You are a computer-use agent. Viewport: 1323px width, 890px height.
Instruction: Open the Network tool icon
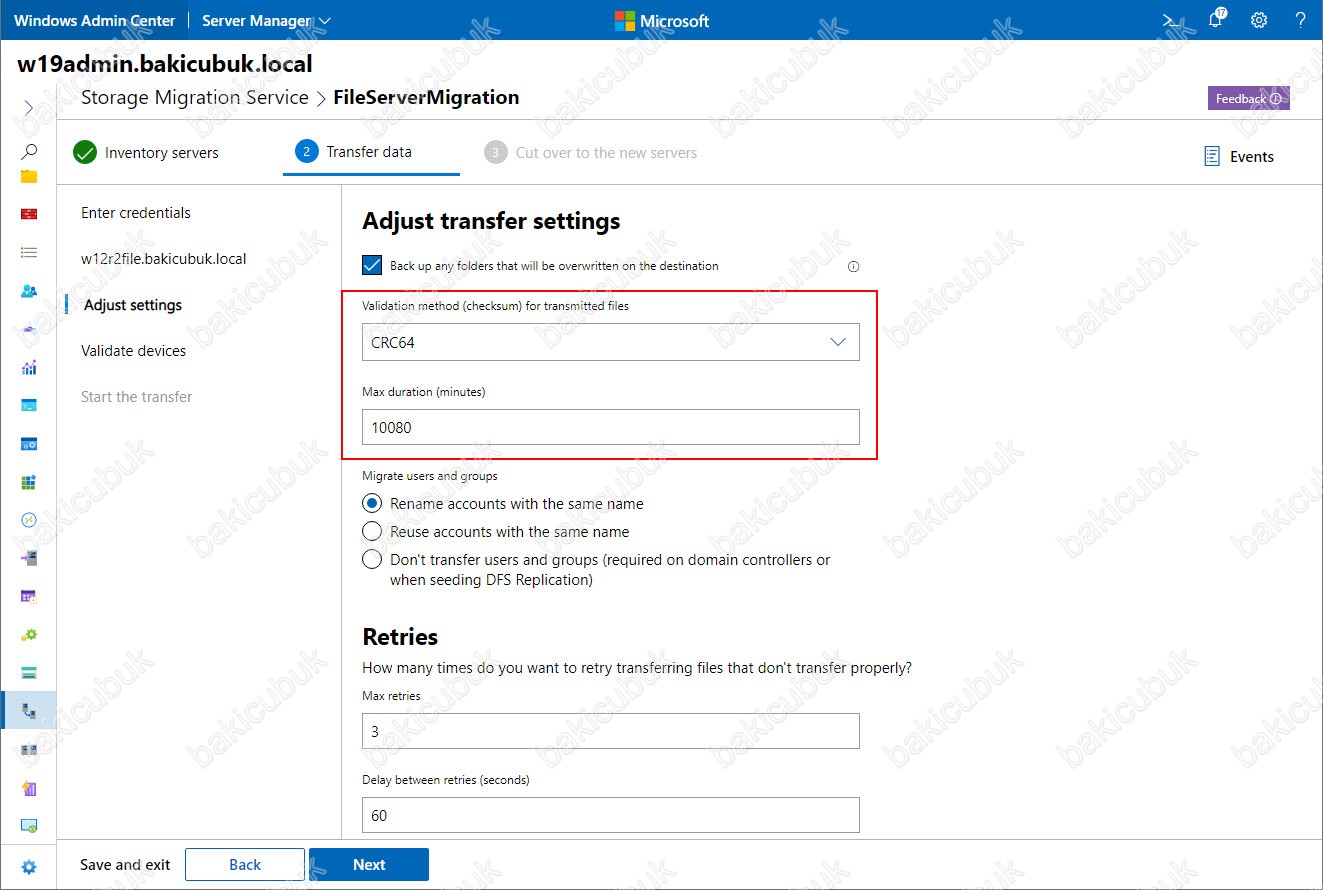pos(29,329)
